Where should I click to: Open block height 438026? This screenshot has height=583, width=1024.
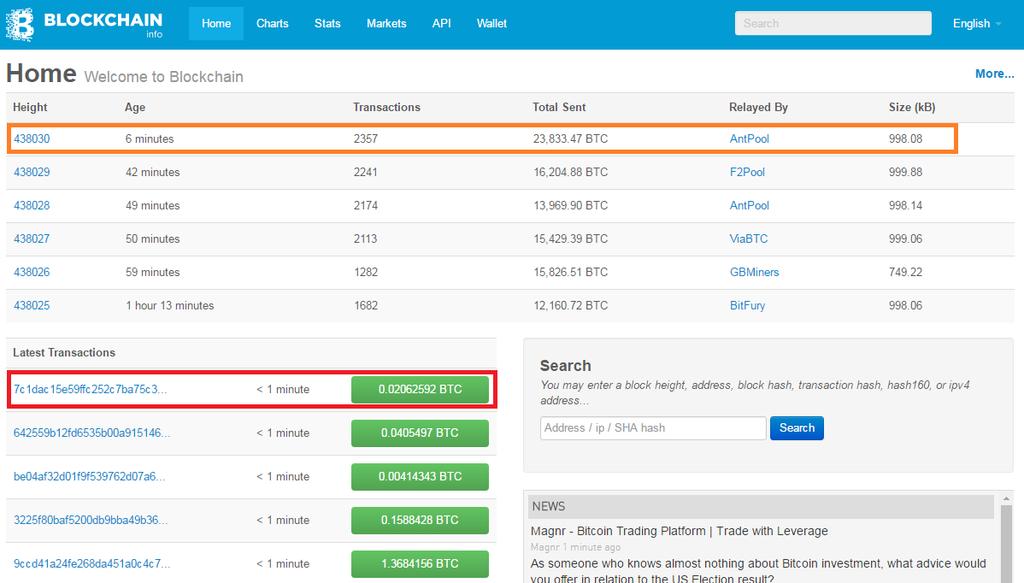(32, 272)
